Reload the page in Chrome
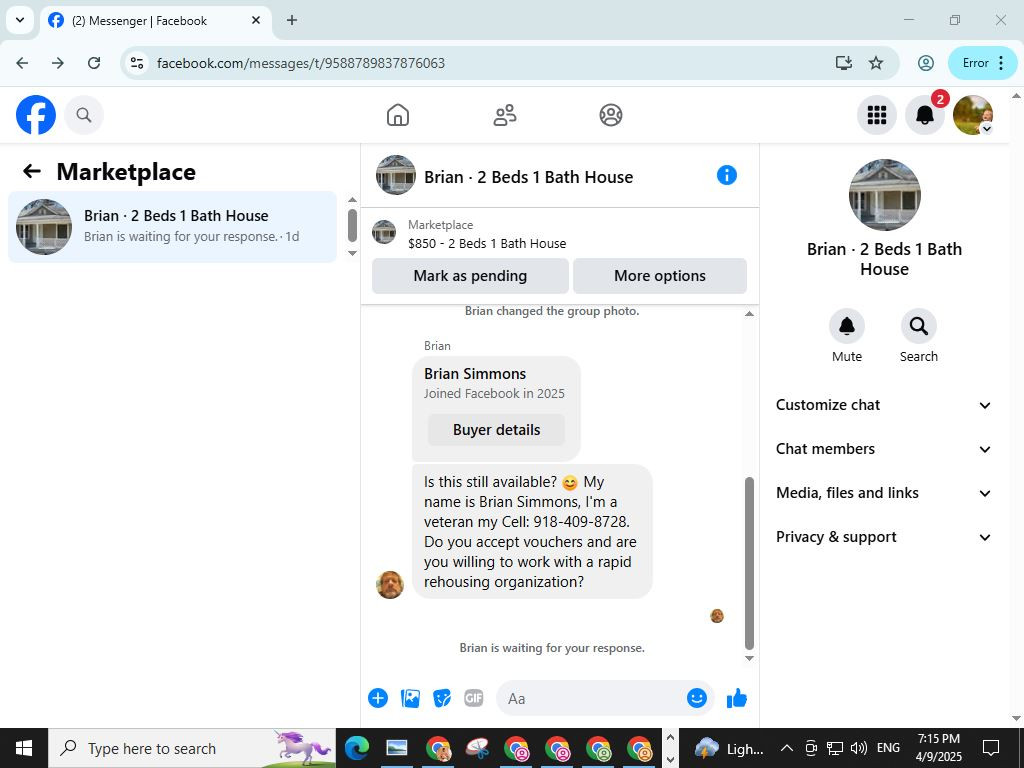Image resolution: width=1024 pixels, height=768 pixels. [94, 63]
